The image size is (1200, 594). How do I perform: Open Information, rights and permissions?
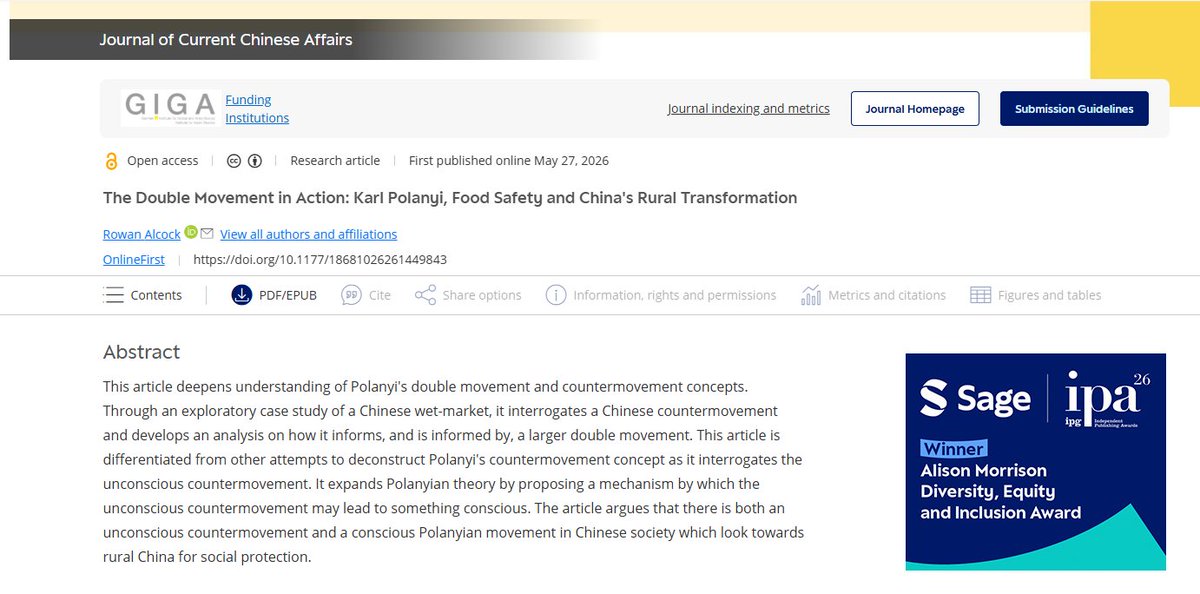[675, 295]
